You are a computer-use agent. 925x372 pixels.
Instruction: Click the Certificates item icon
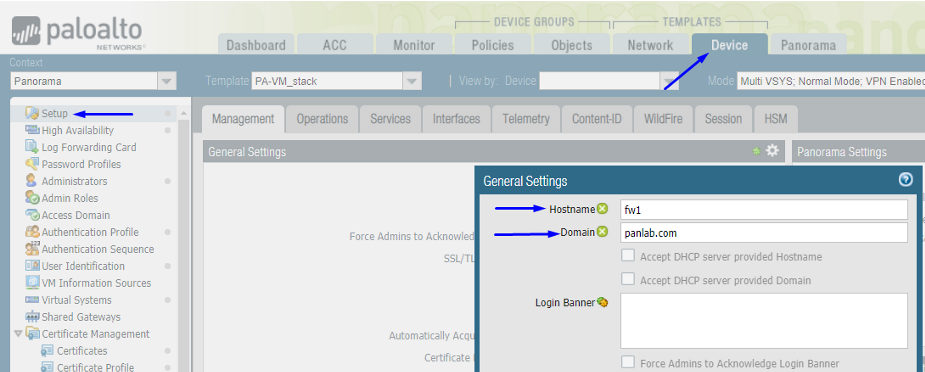point(47,351)
